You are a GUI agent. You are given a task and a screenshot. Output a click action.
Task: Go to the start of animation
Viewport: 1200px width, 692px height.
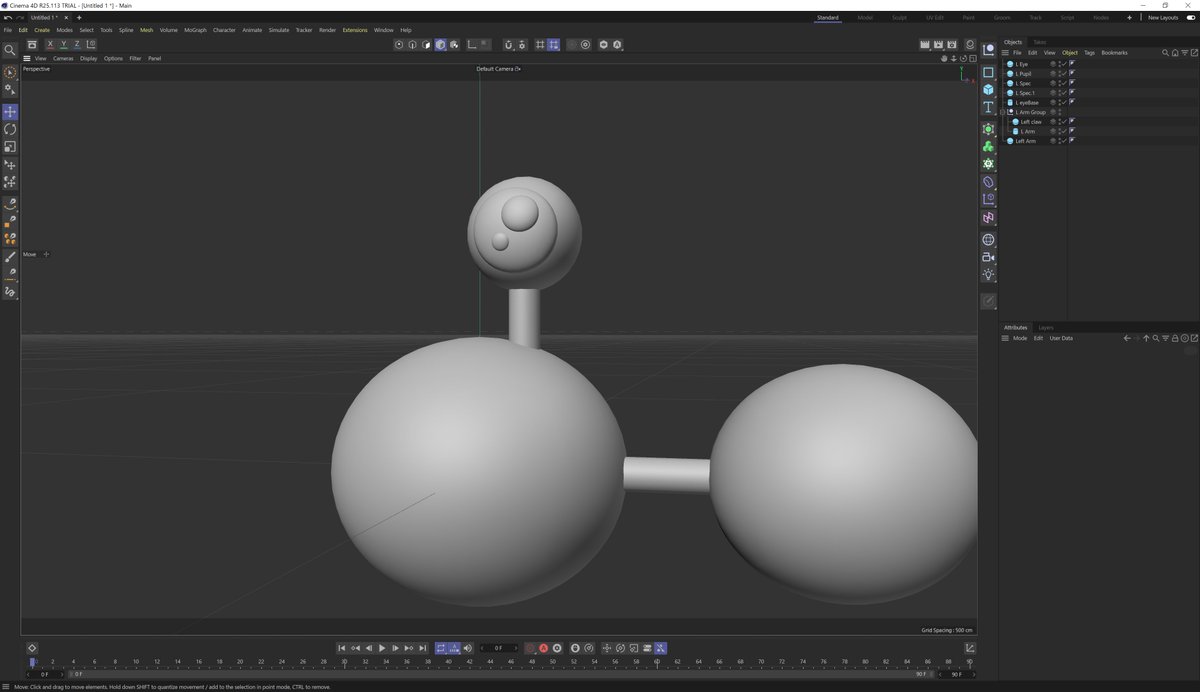[x=342, y=648]
